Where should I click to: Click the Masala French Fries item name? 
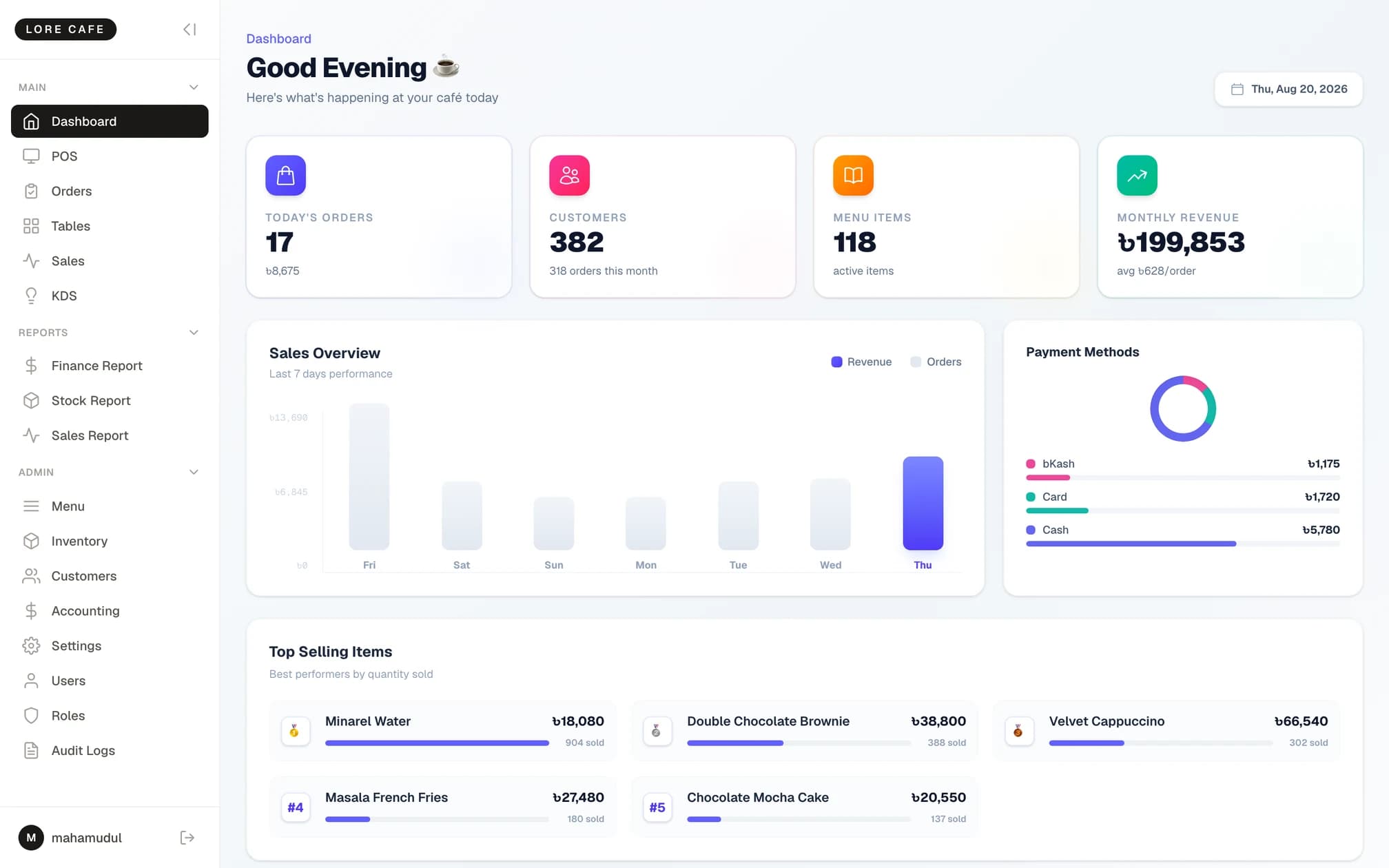(386, 798)
